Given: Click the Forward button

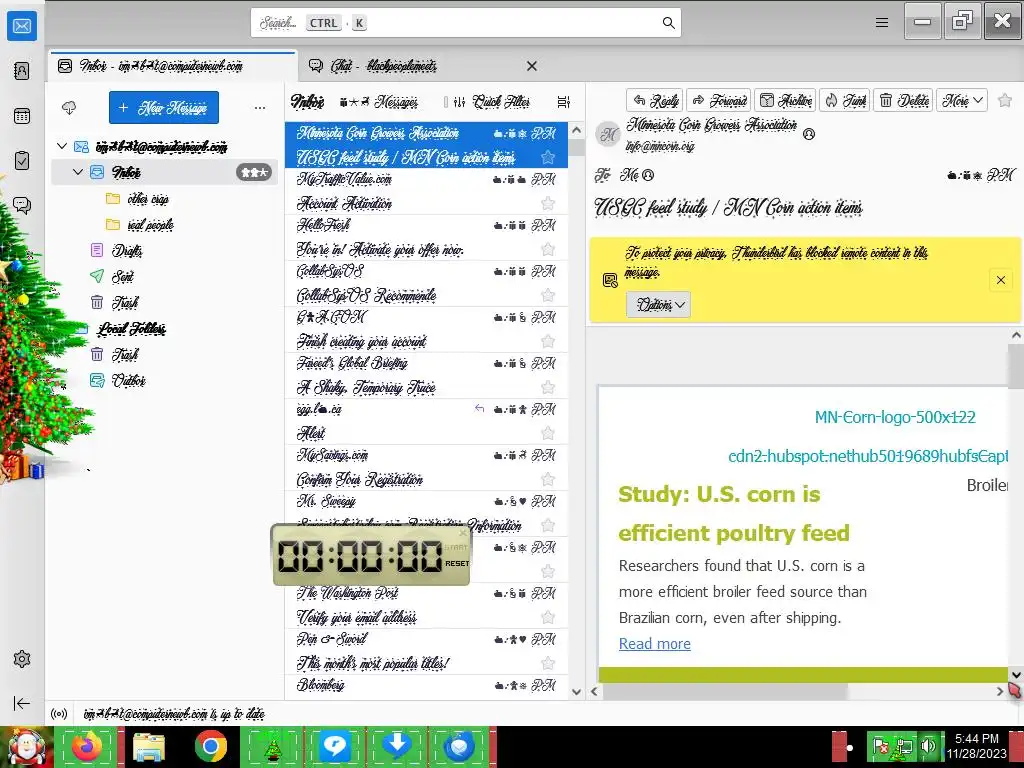Looking at the screenshot, I should click(x=718, y=101).
